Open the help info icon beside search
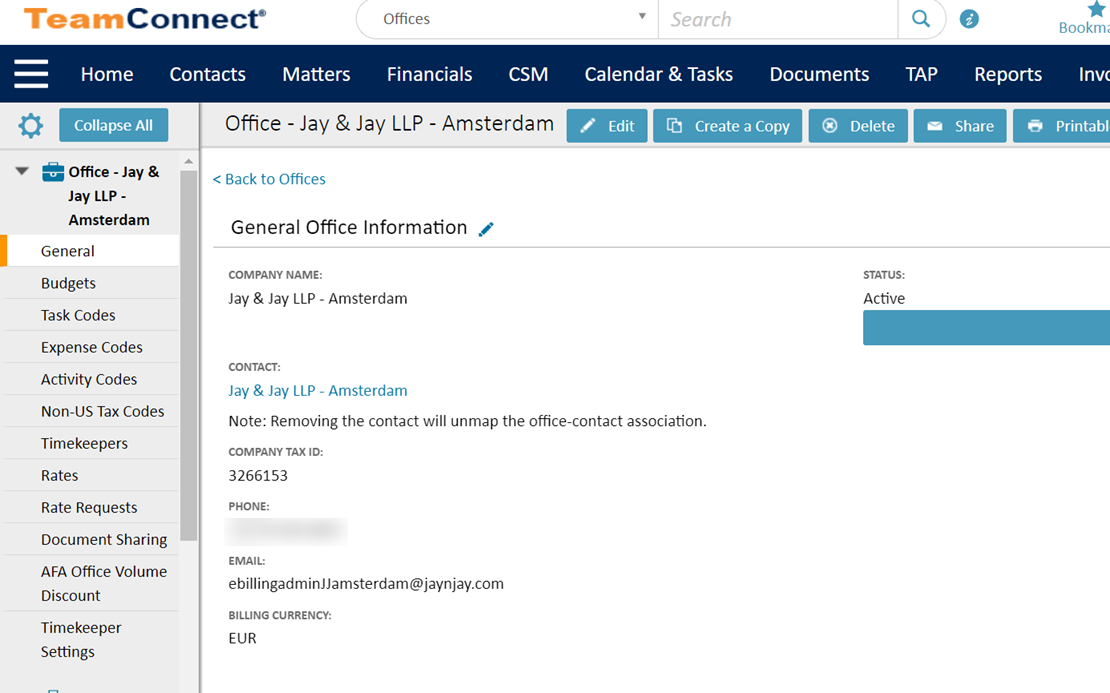This screenshot has width=1110, height=693. pos(968,18)
